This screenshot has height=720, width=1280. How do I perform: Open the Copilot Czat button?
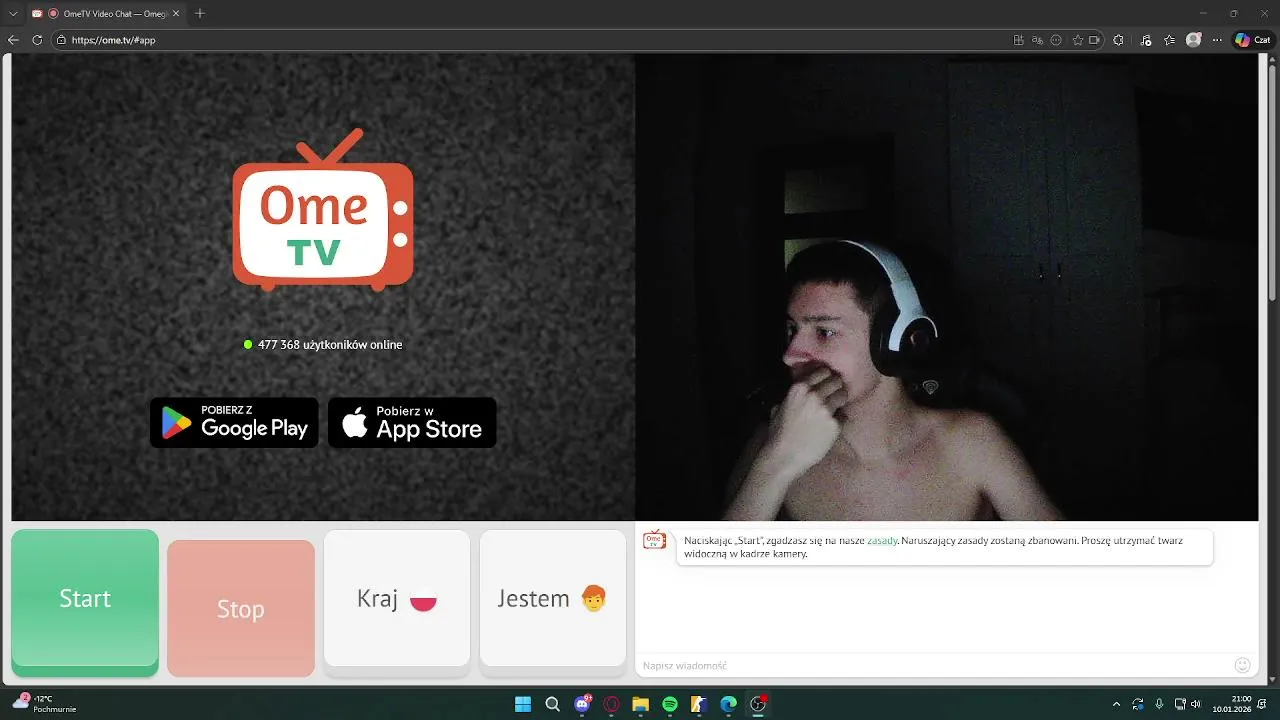tap(1253, 40)
